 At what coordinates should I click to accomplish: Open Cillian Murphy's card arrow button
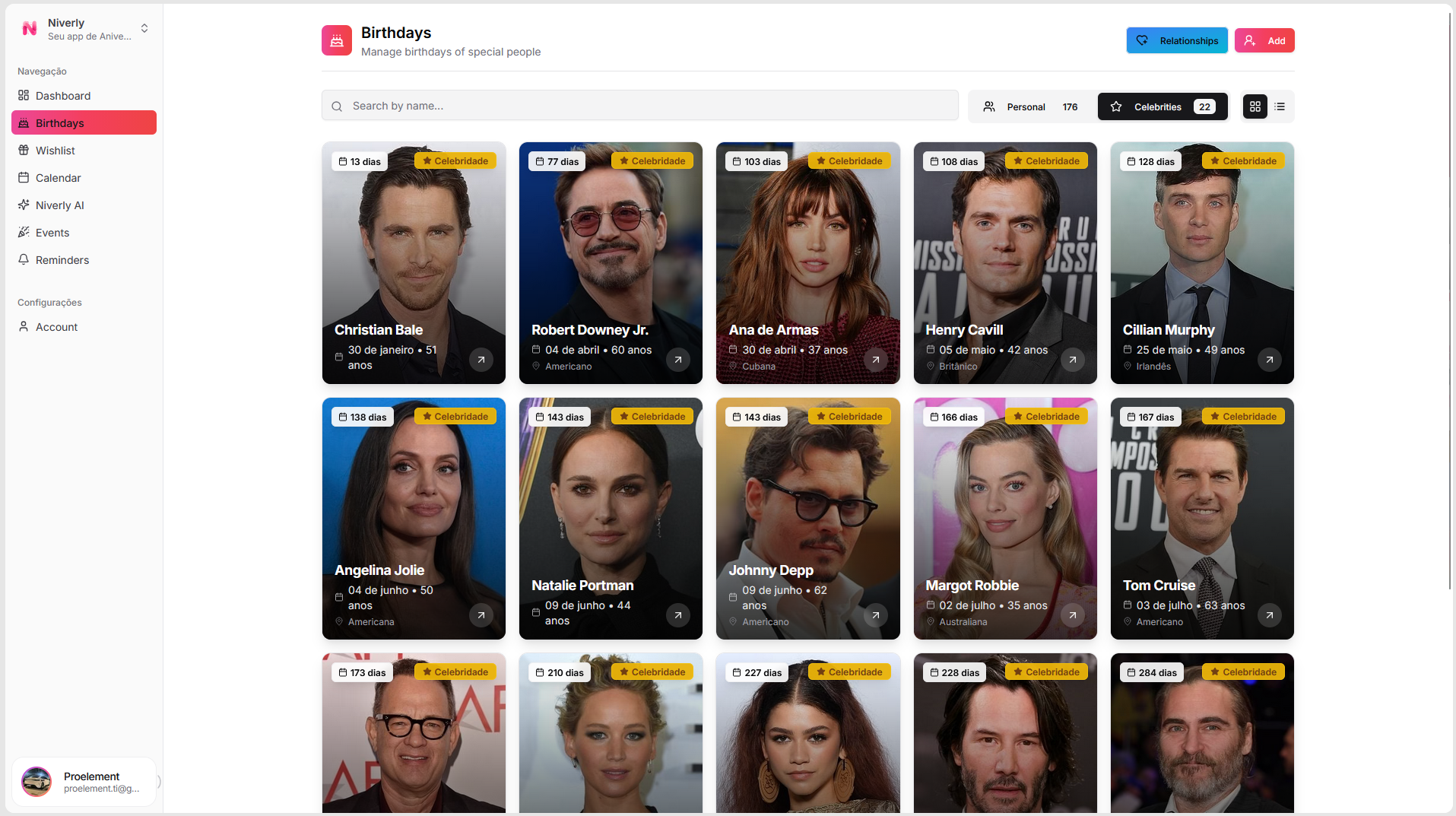pyautogui.click(x=1270, y=360)
